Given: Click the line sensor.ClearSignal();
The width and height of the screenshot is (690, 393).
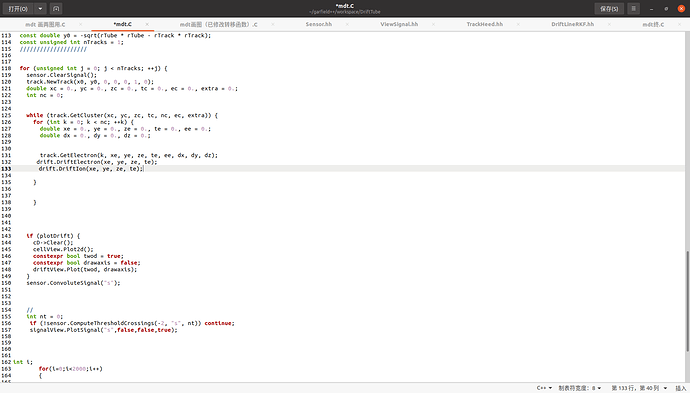Looking at the screenshot, I should point(61,75).
